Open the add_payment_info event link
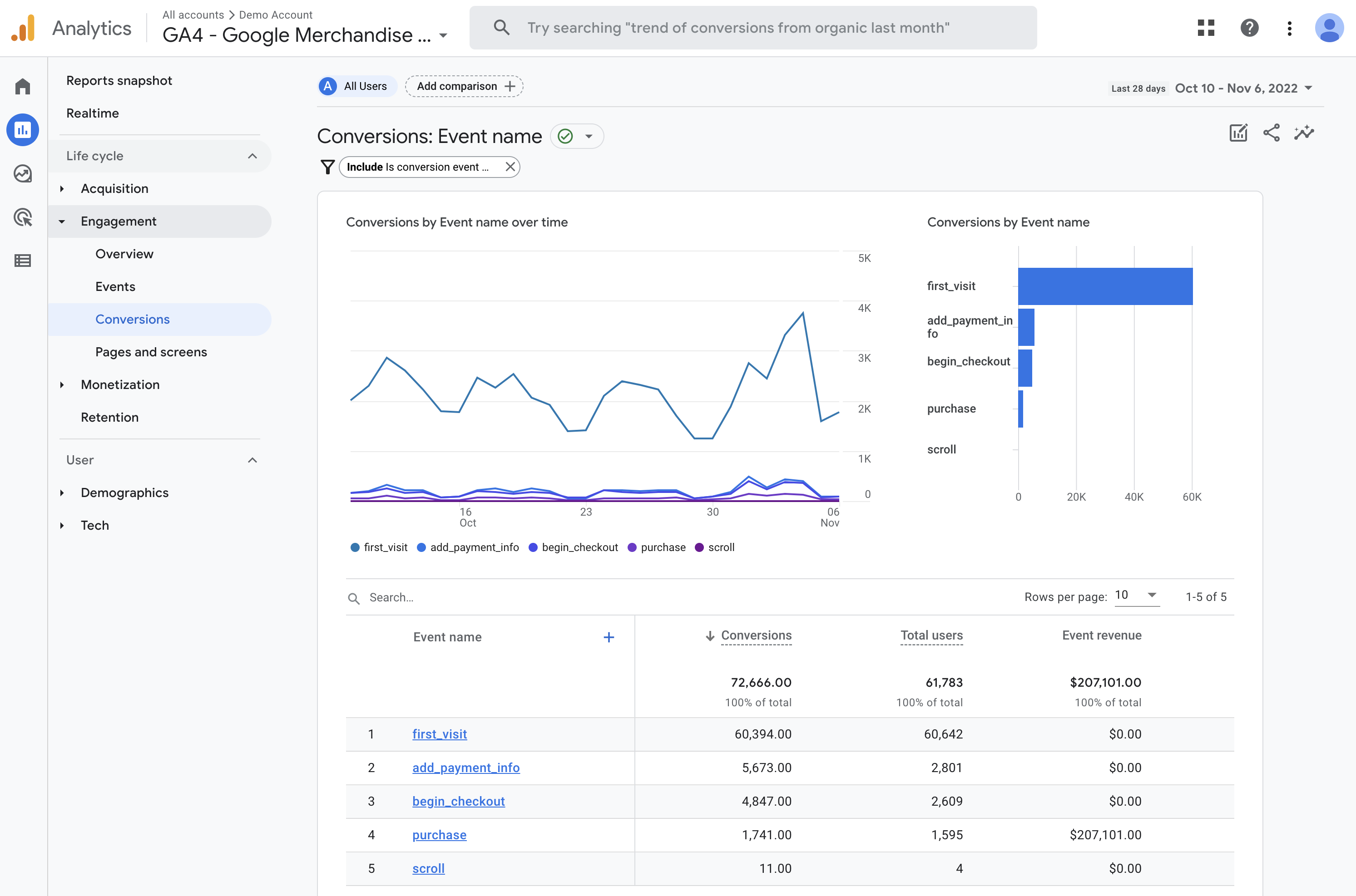The width and height of the screenshot is (1356, 896). (465, 768)
